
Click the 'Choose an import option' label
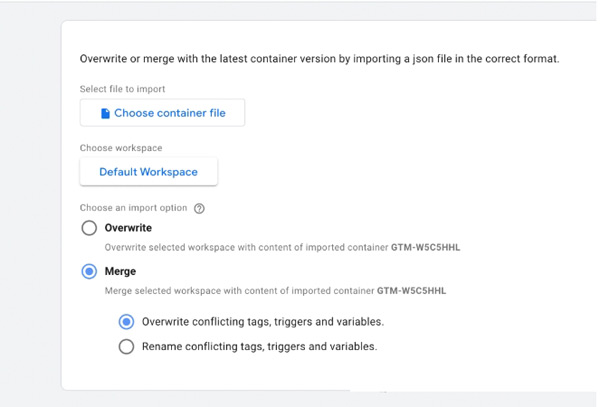[x=134, y=209]
